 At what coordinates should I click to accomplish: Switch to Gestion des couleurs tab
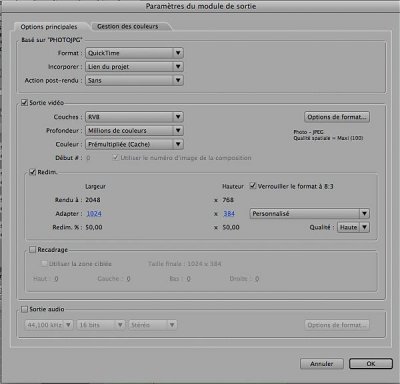[x=128, y=26]
